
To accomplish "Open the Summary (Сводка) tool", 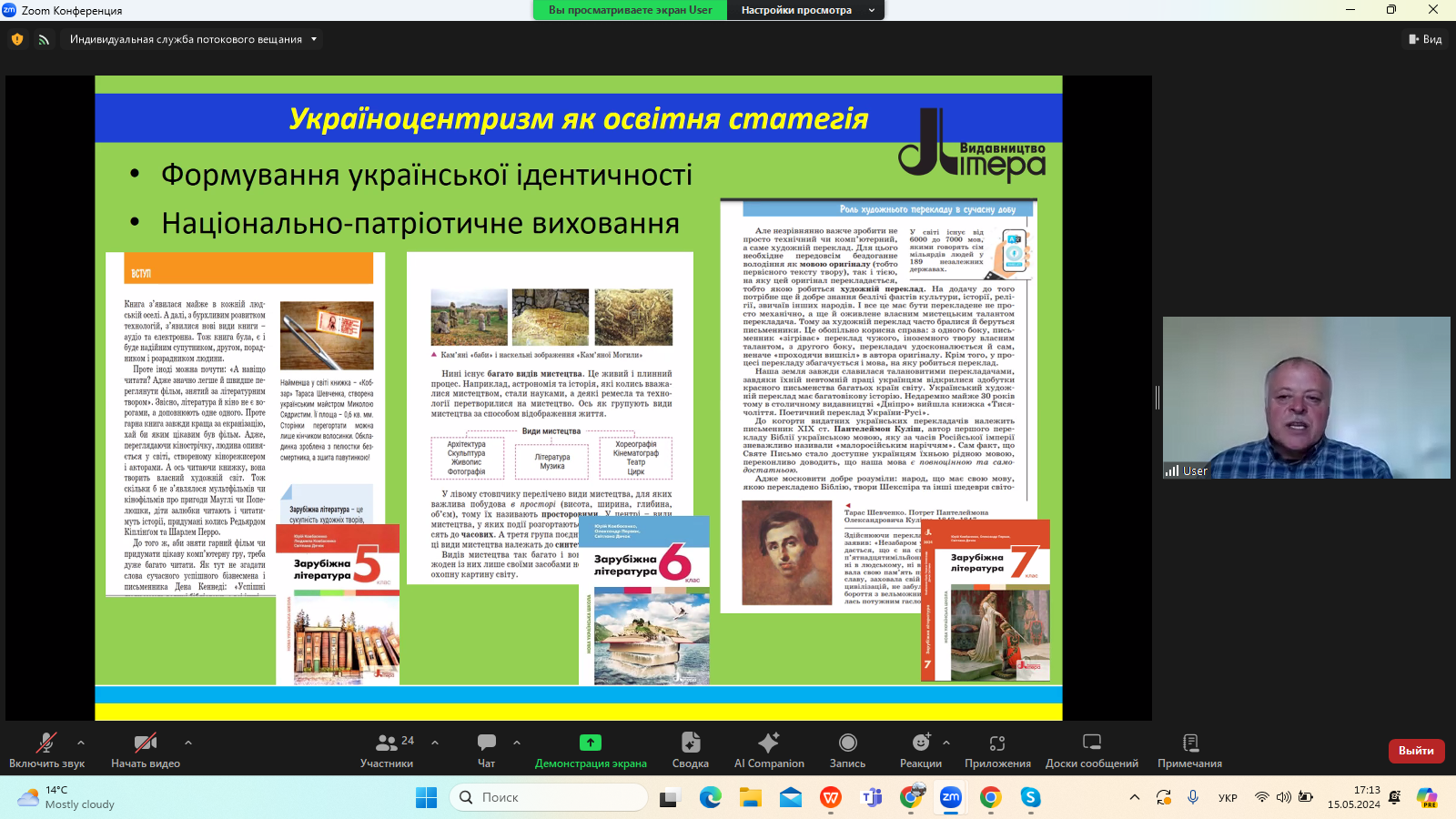I will tap(690, 751).
